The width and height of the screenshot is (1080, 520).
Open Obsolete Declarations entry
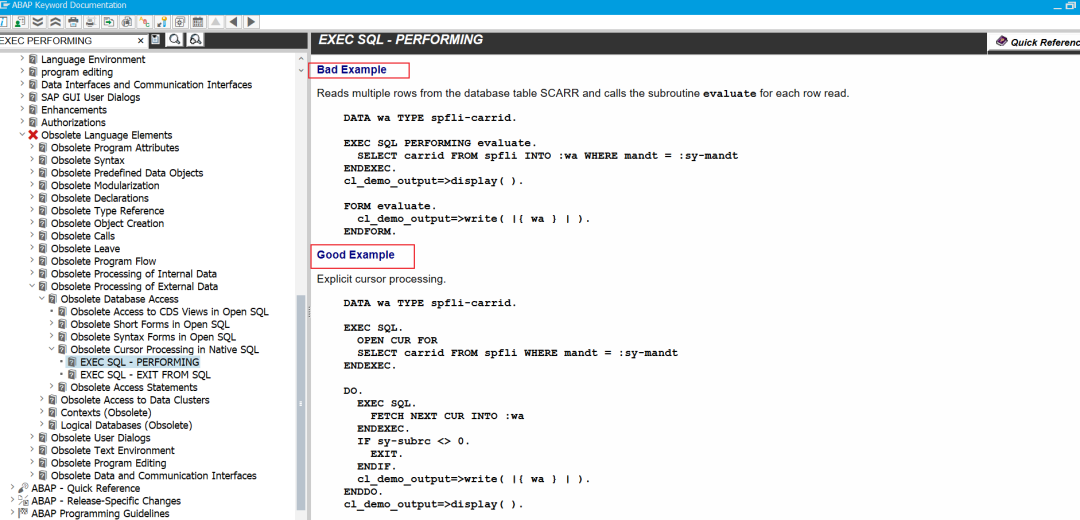(100, 198)
